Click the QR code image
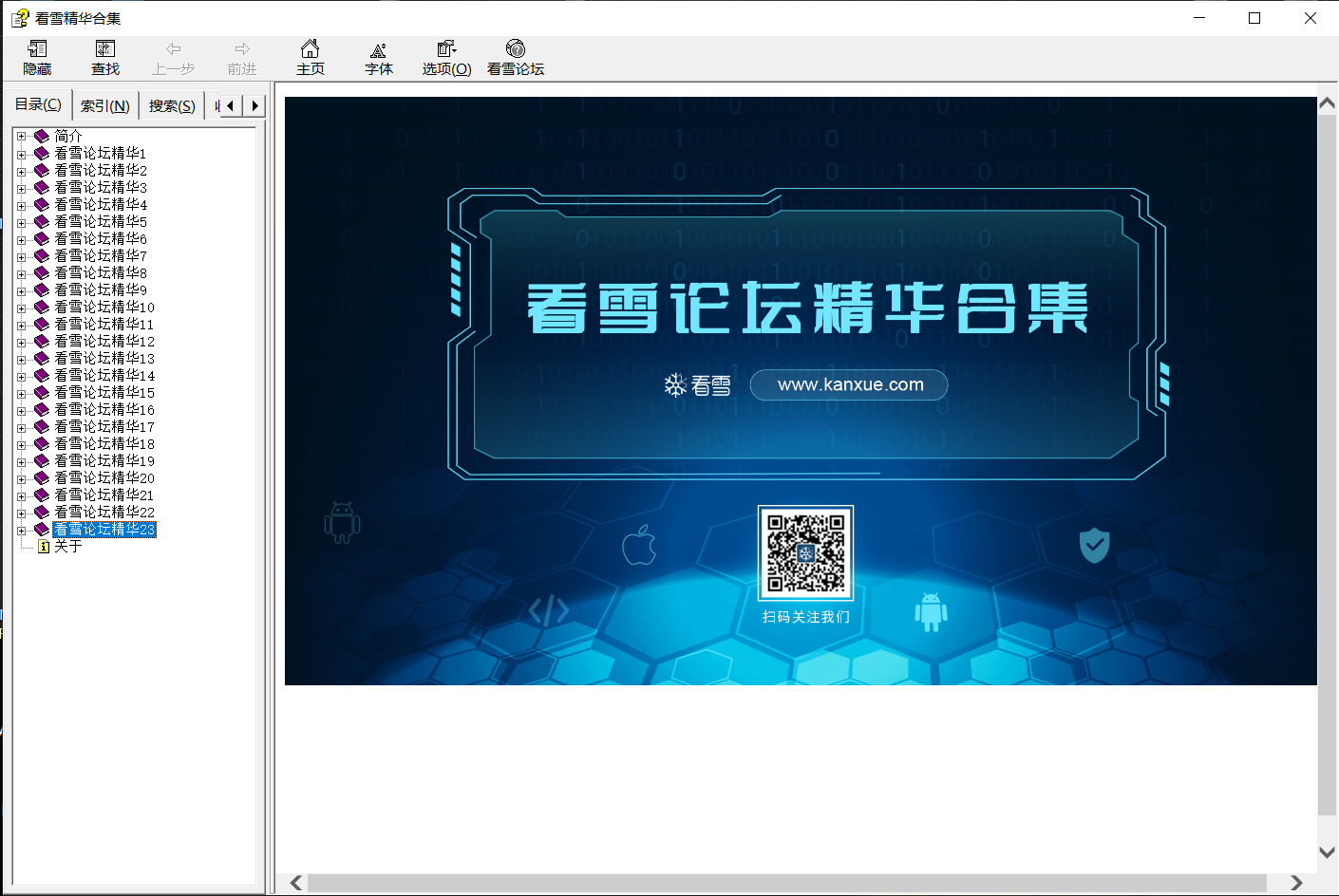This screenshot has height=896, width=1339. [x=805, y=553]
